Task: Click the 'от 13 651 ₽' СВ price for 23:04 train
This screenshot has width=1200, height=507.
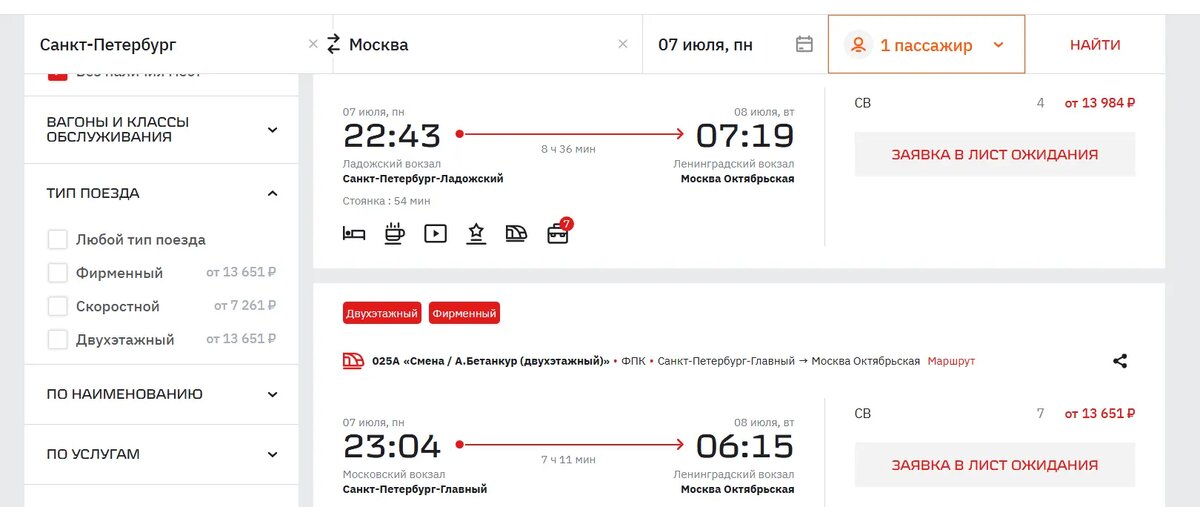Action: [x=1099, y=413]
